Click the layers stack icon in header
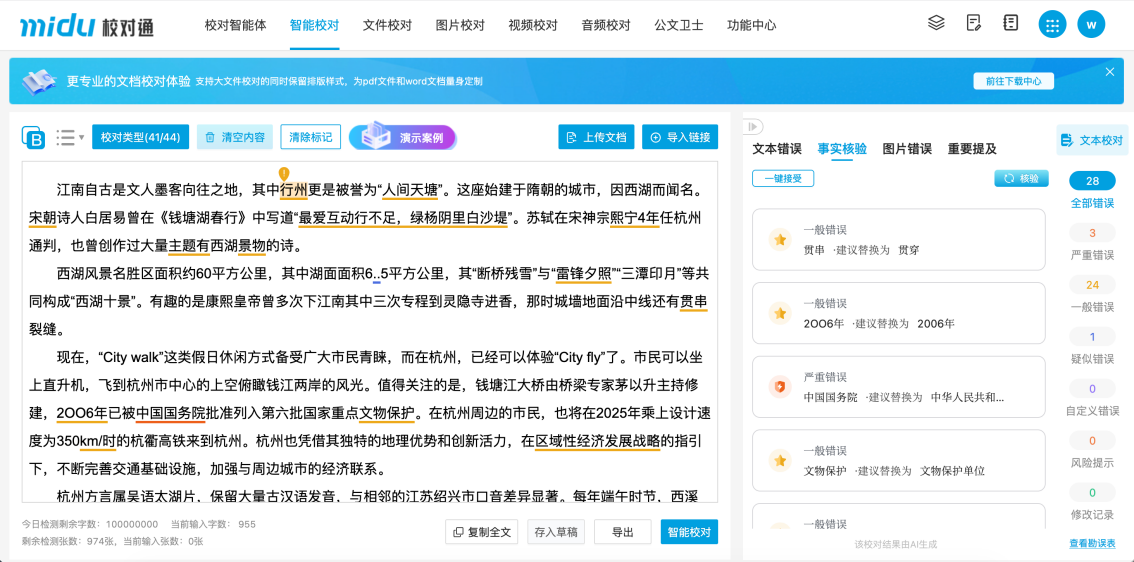This screenshot has width=1134, height=562. pyautogui.click(x=936, y=23)
